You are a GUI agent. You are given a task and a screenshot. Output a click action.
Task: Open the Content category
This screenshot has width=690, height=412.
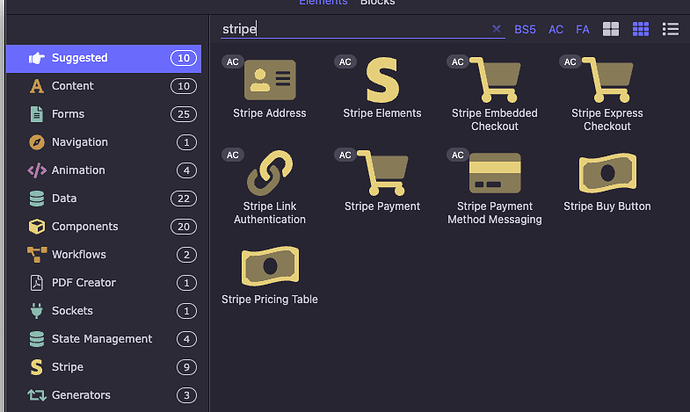(103, 86)
